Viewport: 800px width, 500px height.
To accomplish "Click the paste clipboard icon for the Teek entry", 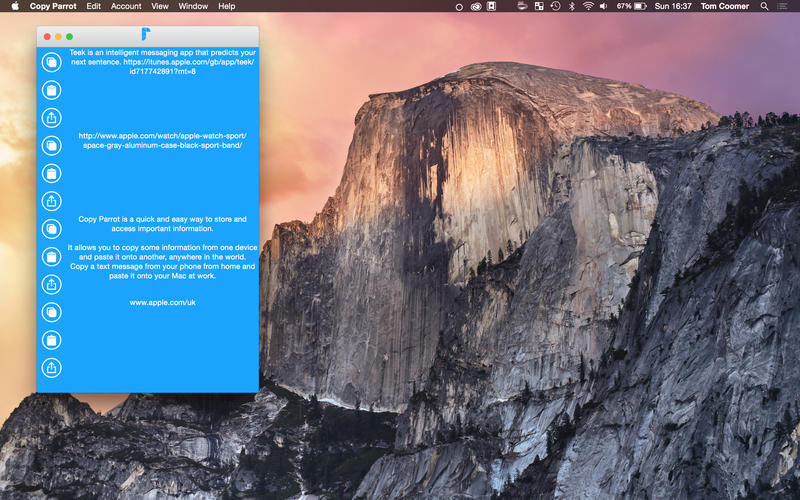I will (x=51, y=90).
